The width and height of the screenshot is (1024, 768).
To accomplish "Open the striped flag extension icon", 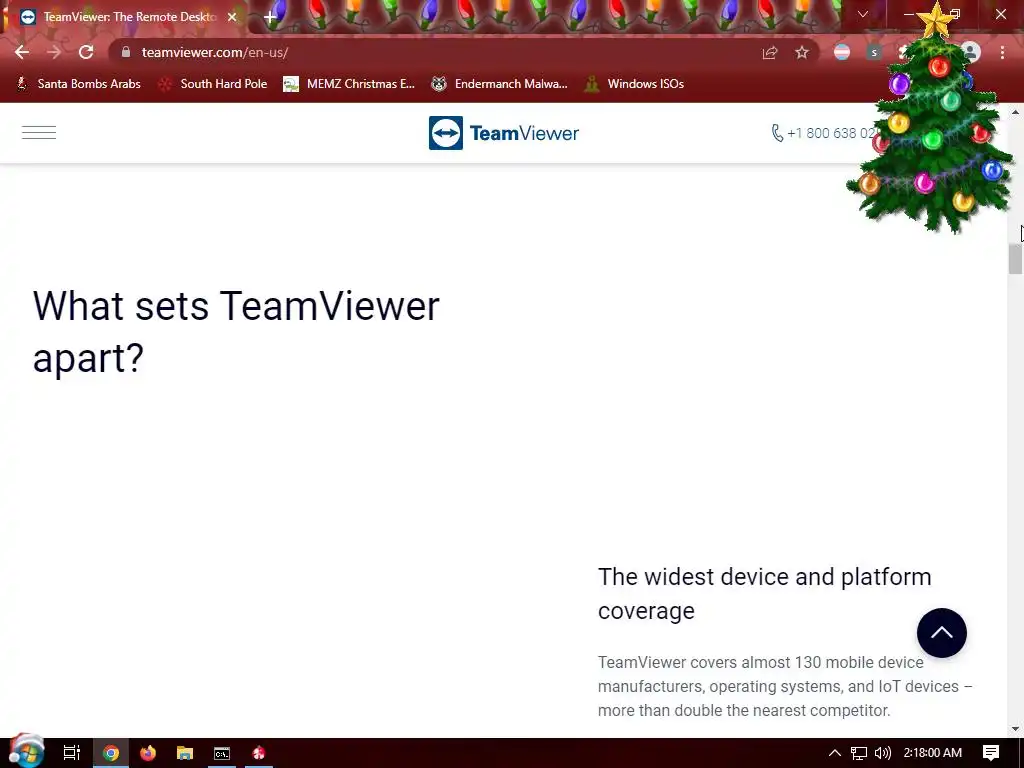I will tap(842, 52).
